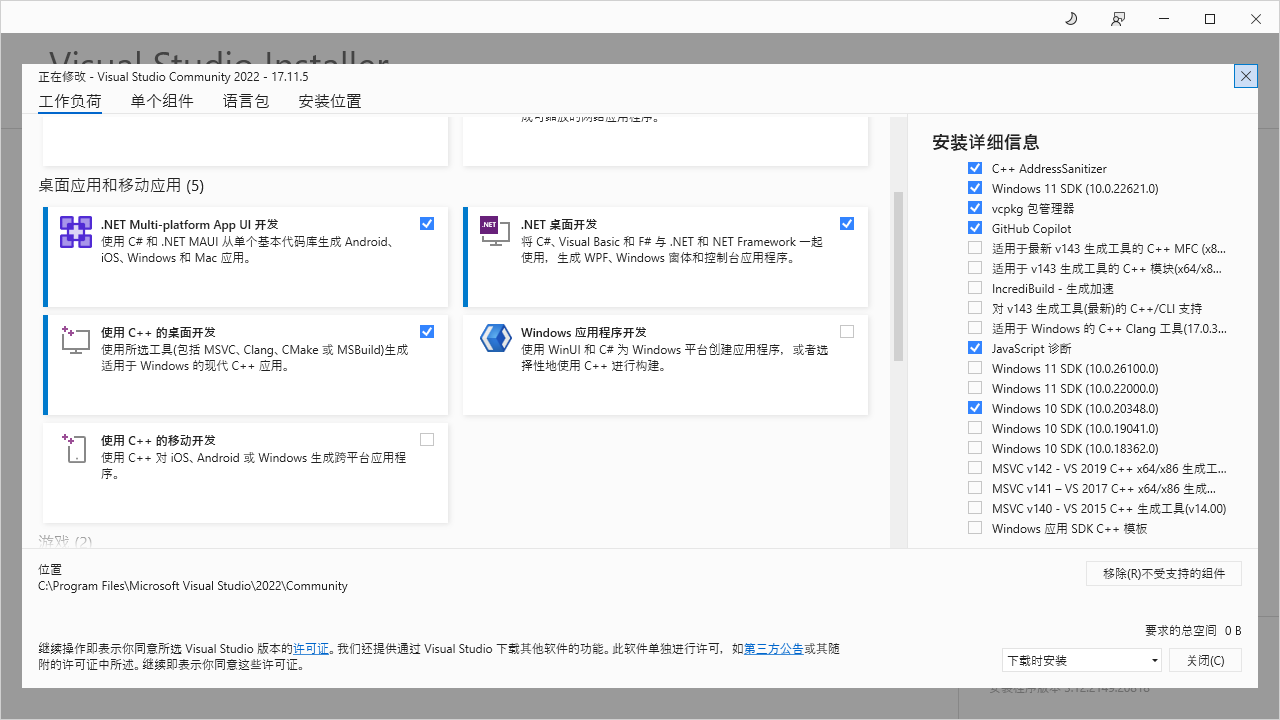Click the .NET MAUI workload icon
This screenshot has width=1280, height=720.
(x=76, y=232)
